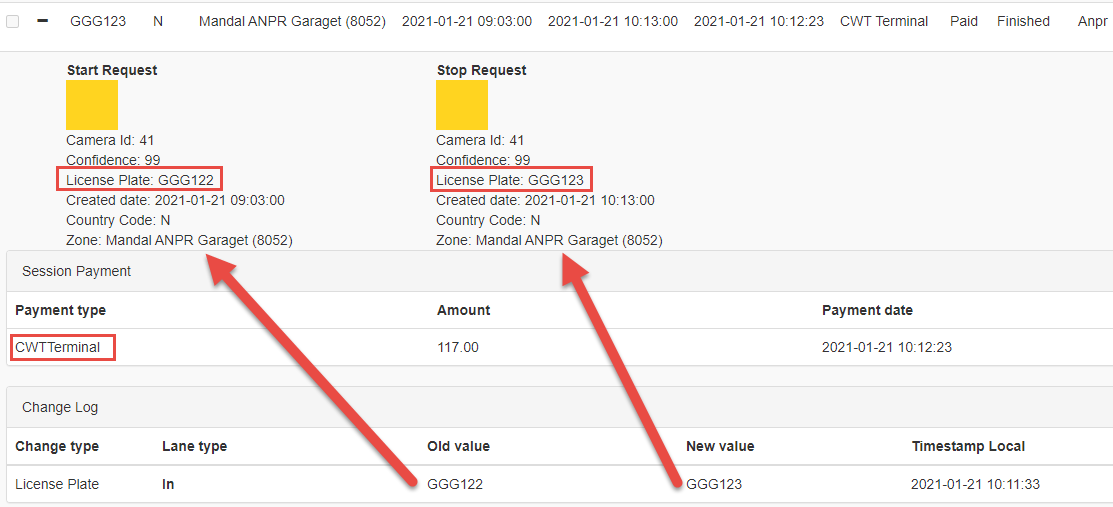Open the Stop Request yellow image thumbnail
1113x507 pixels.
coord(461,104)
